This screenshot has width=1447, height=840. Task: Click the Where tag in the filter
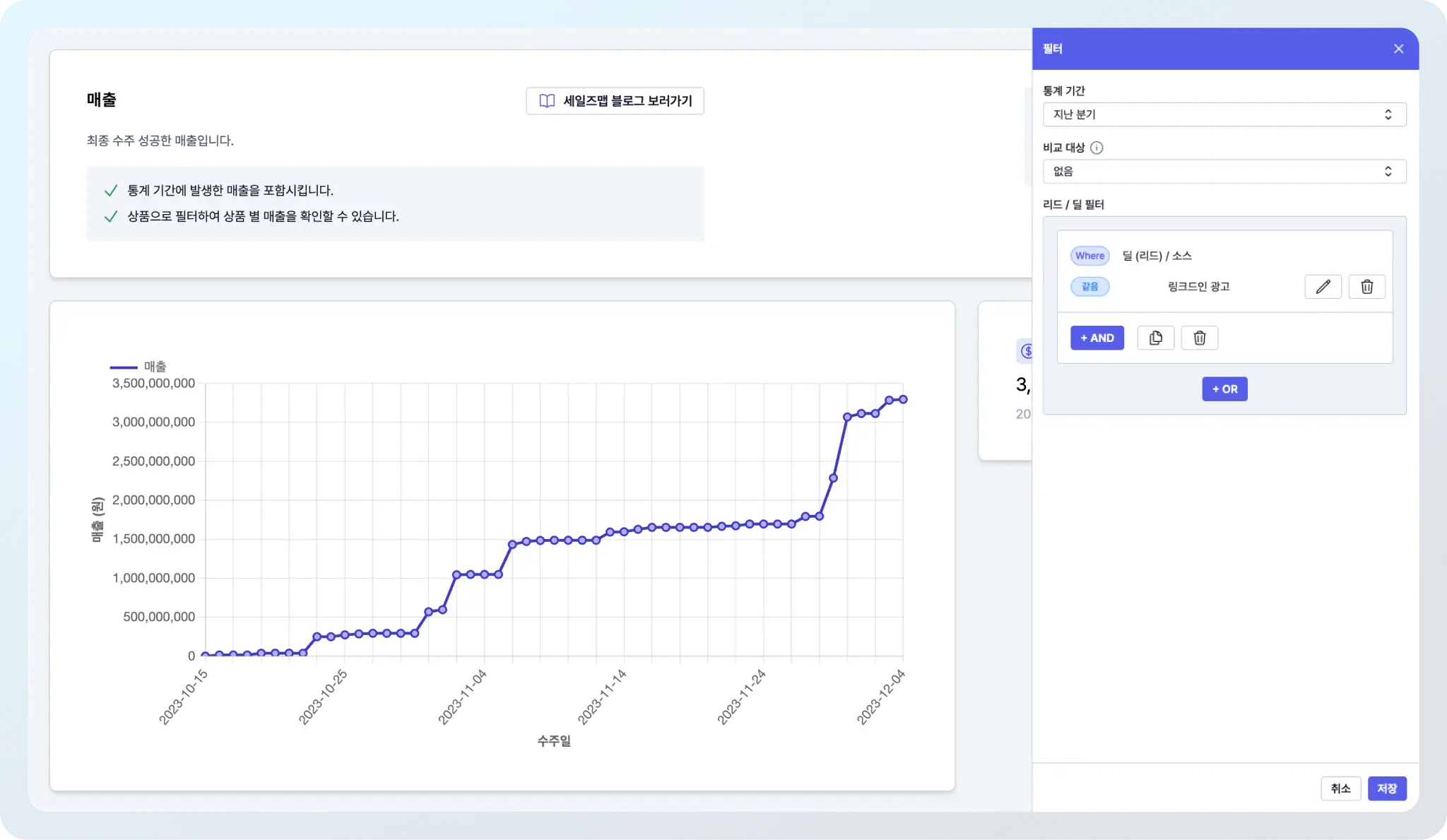(1089, 256)
